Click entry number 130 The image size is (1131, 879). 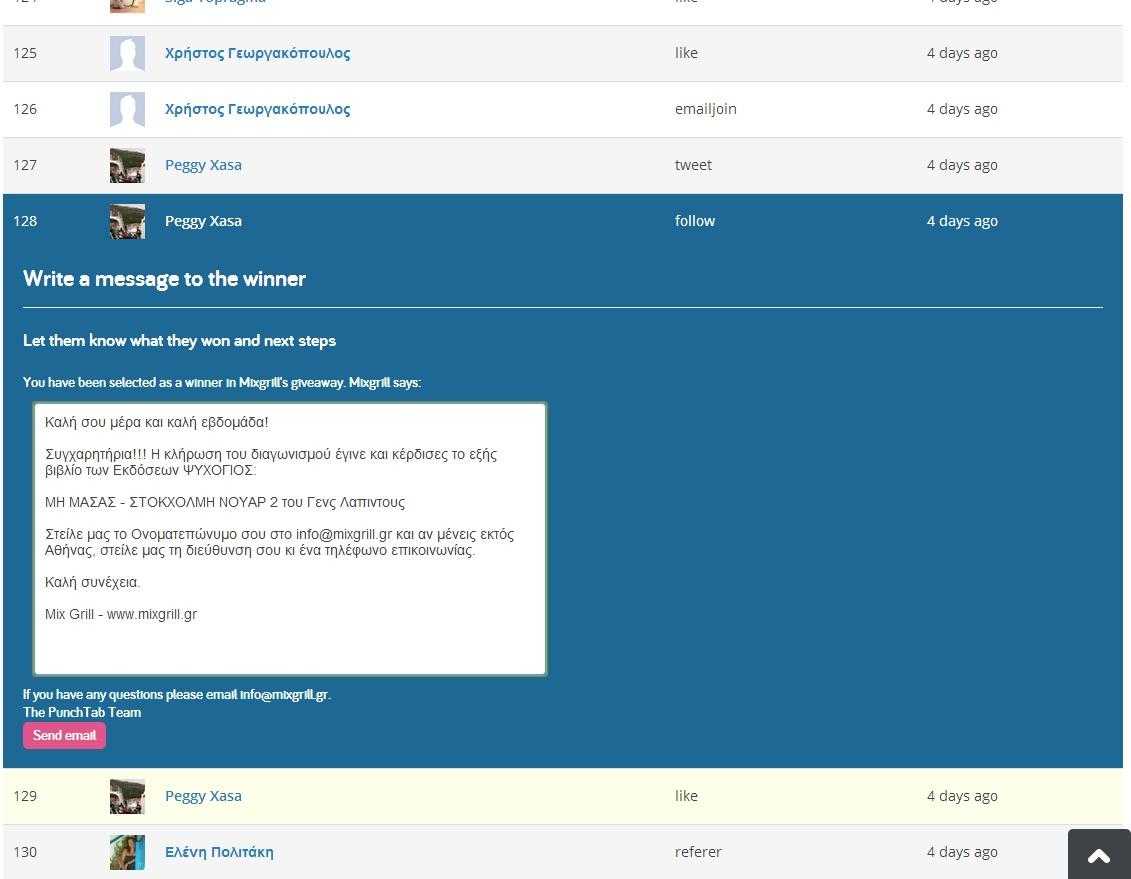coord(25,852)
